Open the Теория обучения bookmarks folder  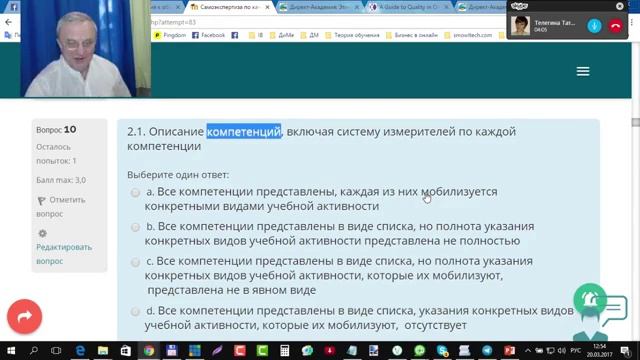pyautogui.click(x=352, y=35)
